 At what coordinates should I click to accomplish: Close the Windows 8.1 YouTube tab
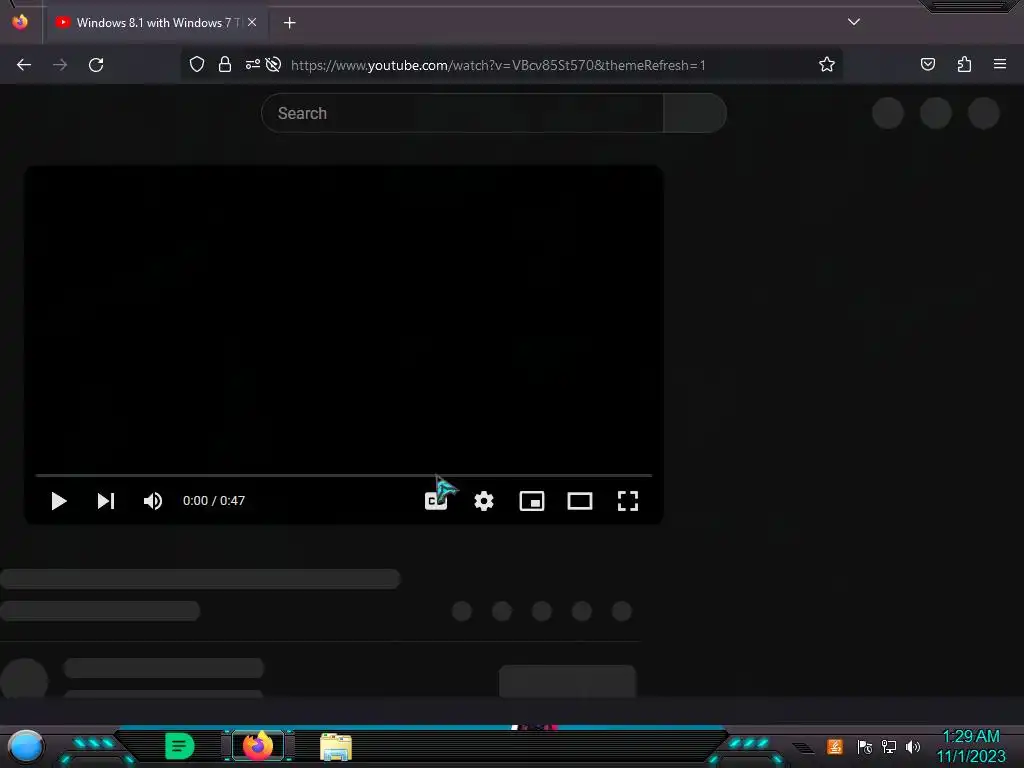(252, 22)
